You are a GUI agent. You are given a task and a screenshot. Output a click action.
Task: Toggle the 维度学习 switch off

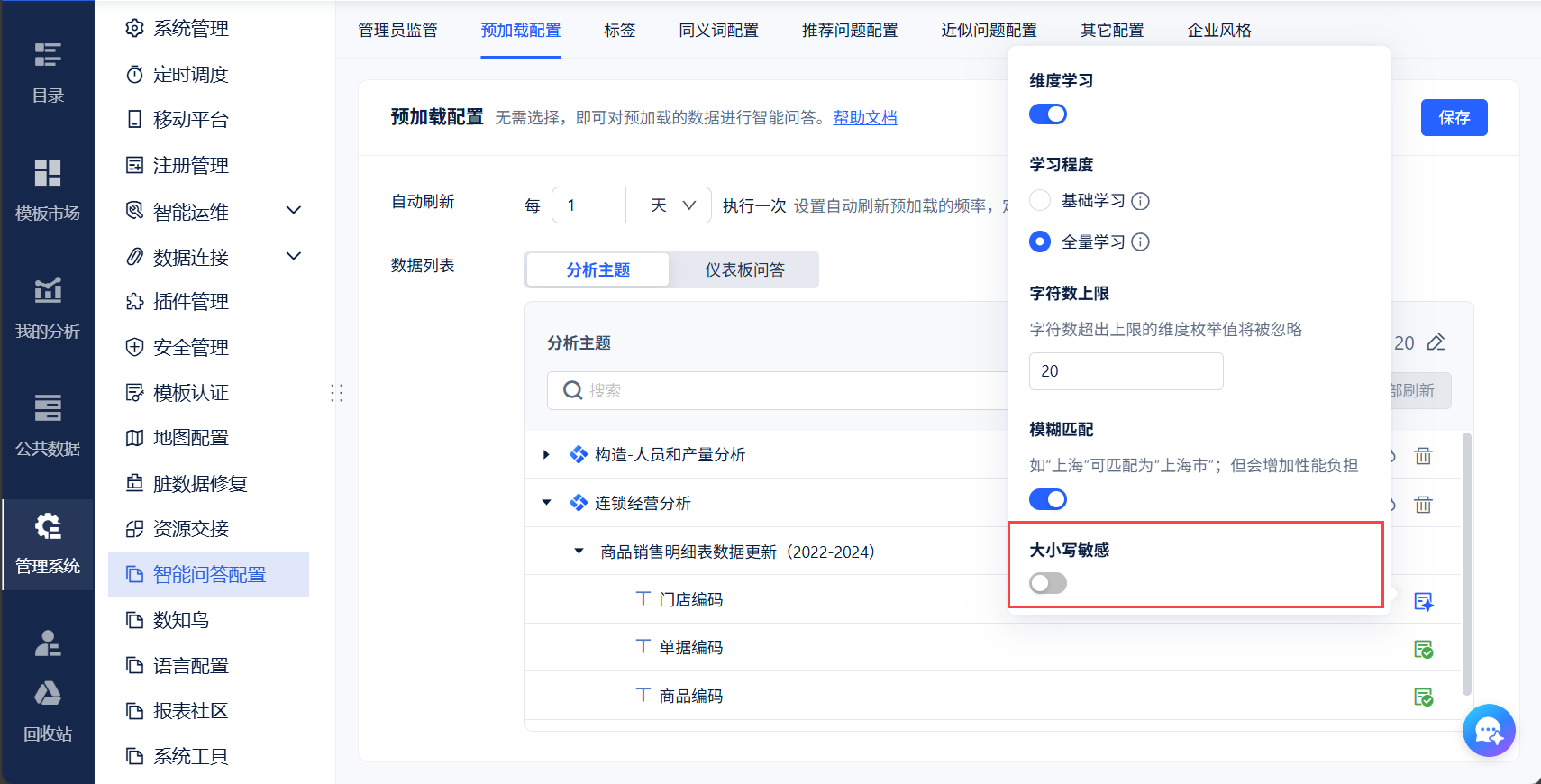pyautogui.click(x=1048, y=114)
